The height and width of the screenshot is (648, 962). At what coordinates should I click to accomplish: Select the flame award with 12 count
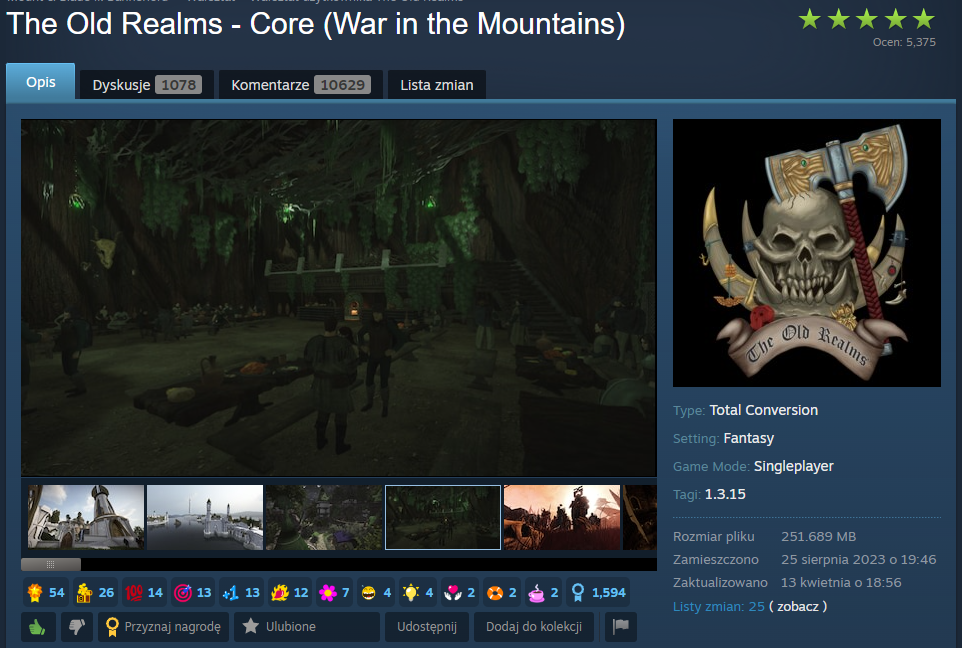coord(290,593)
